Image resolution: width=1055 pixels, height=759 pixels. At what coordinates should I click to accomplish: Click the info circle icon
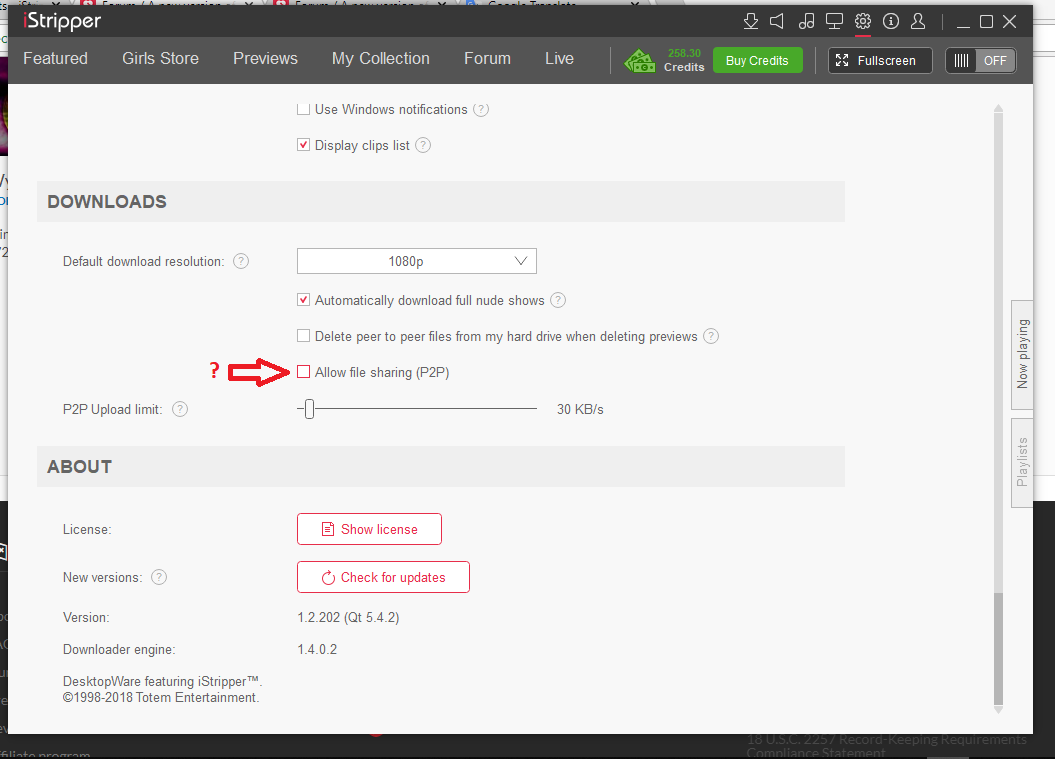pos(891,22)
